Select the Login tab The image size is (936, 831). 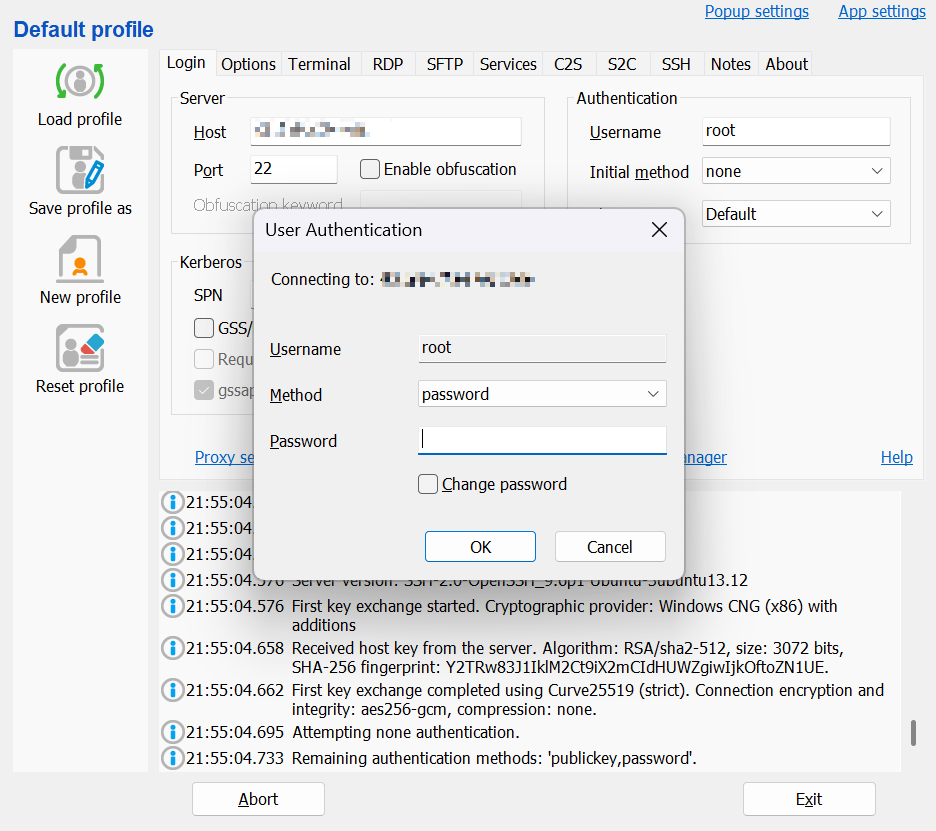click(x=186, y=63)
